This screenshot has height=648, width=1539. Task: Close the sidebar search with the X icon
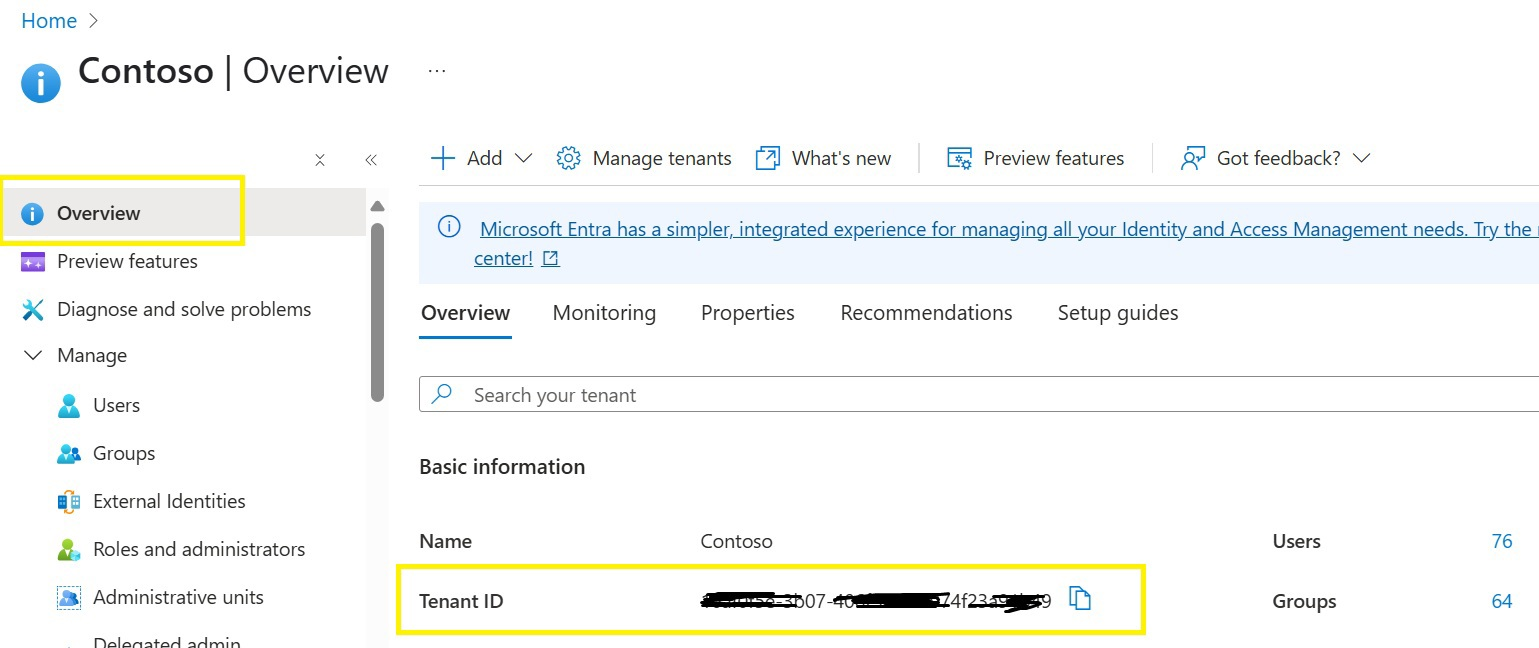[320, 160]
